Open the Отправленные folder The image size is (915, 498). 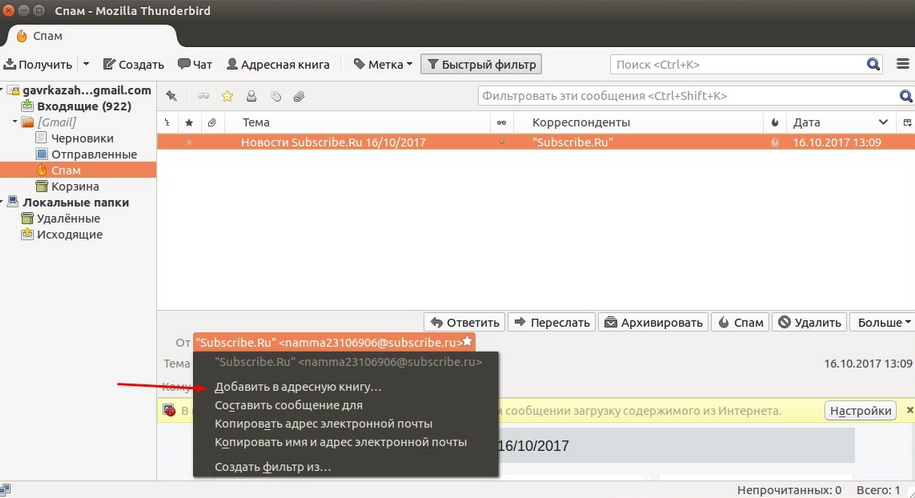pos(94,154)
